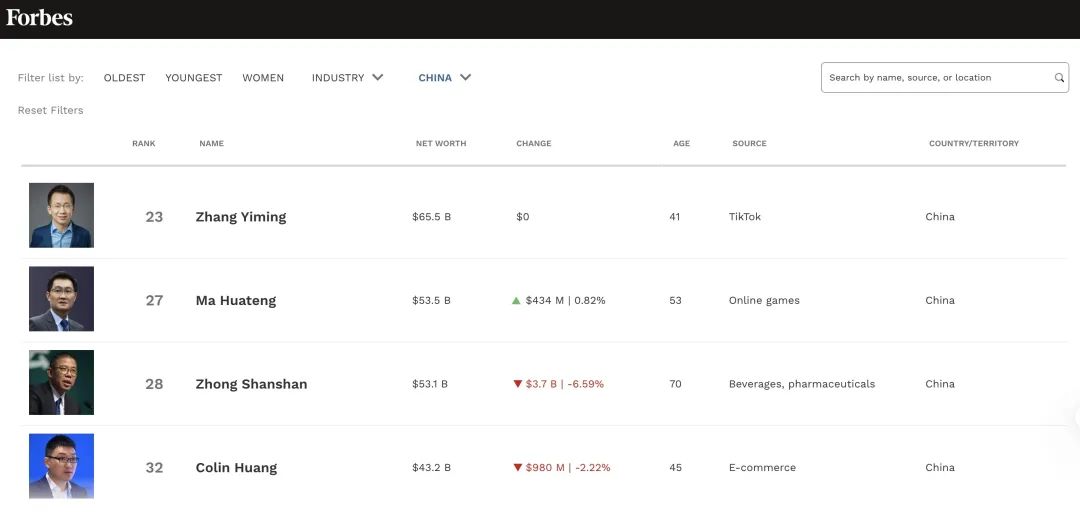Viewport: 1080px width, 526px height.
Task: Click the Reset Filters link
Action: click(50, 110)
